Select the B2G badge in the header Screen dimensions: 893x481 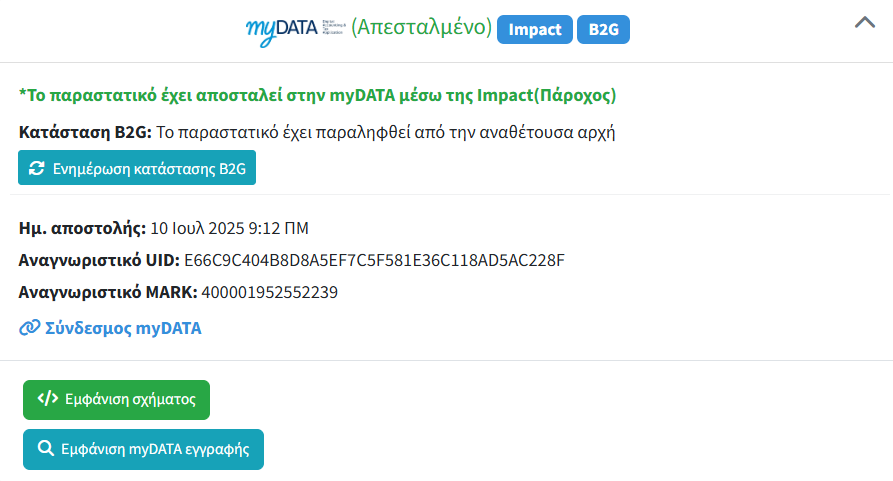click(x=603, y=30)
